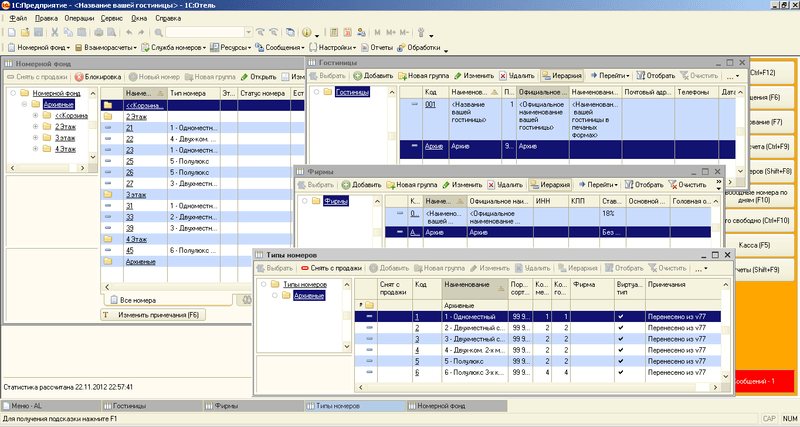Screen dimensions: 800x427
Task: Toggle virtual type checkmark for 3 - Двухместный
Action: 620,339
